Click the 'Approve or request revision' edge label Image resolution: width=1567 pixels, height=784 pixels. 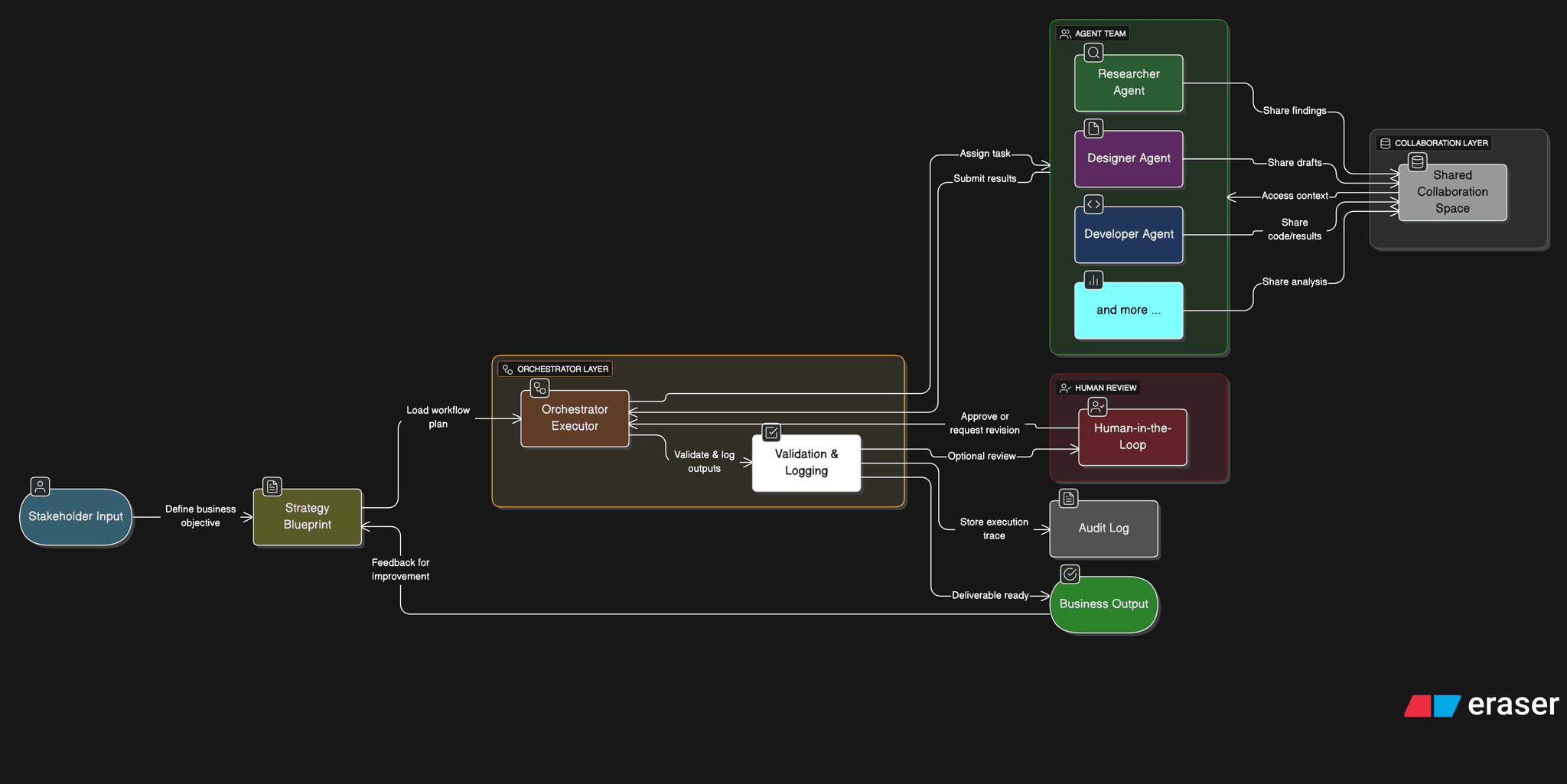(x=985, y=423)
